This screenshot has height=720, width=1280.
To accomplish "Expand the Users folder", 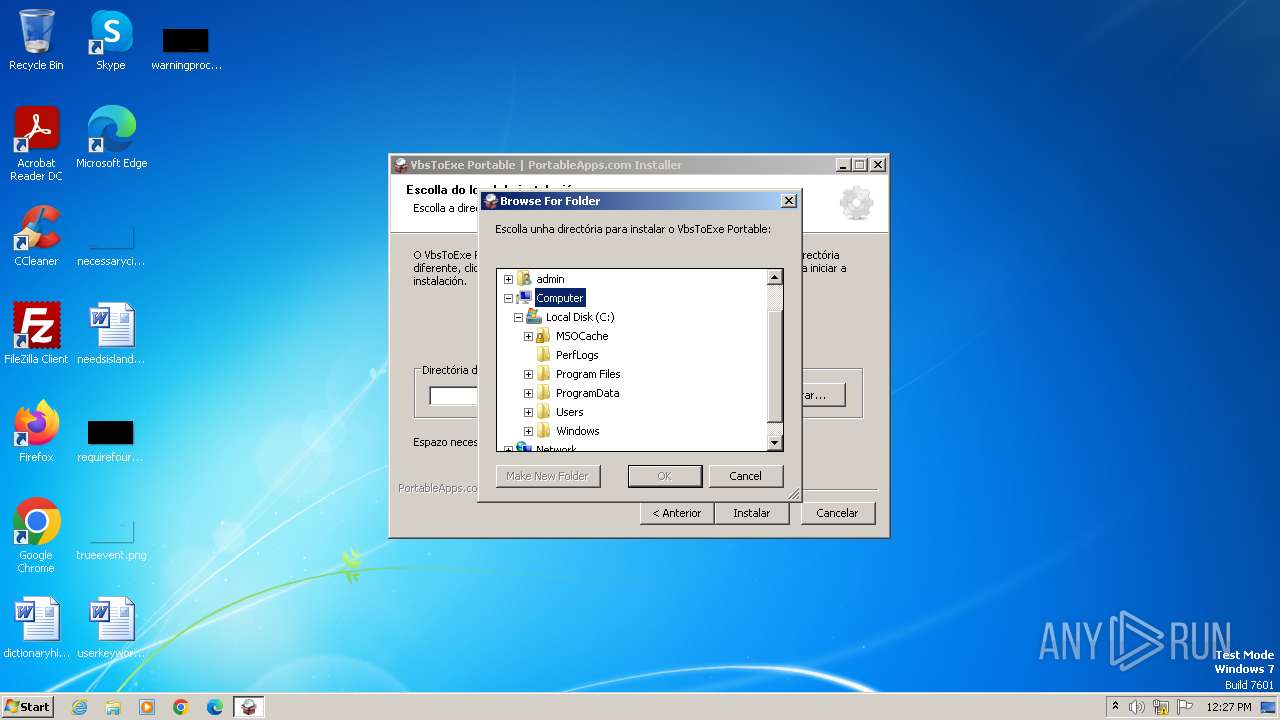I will point(528,412).
